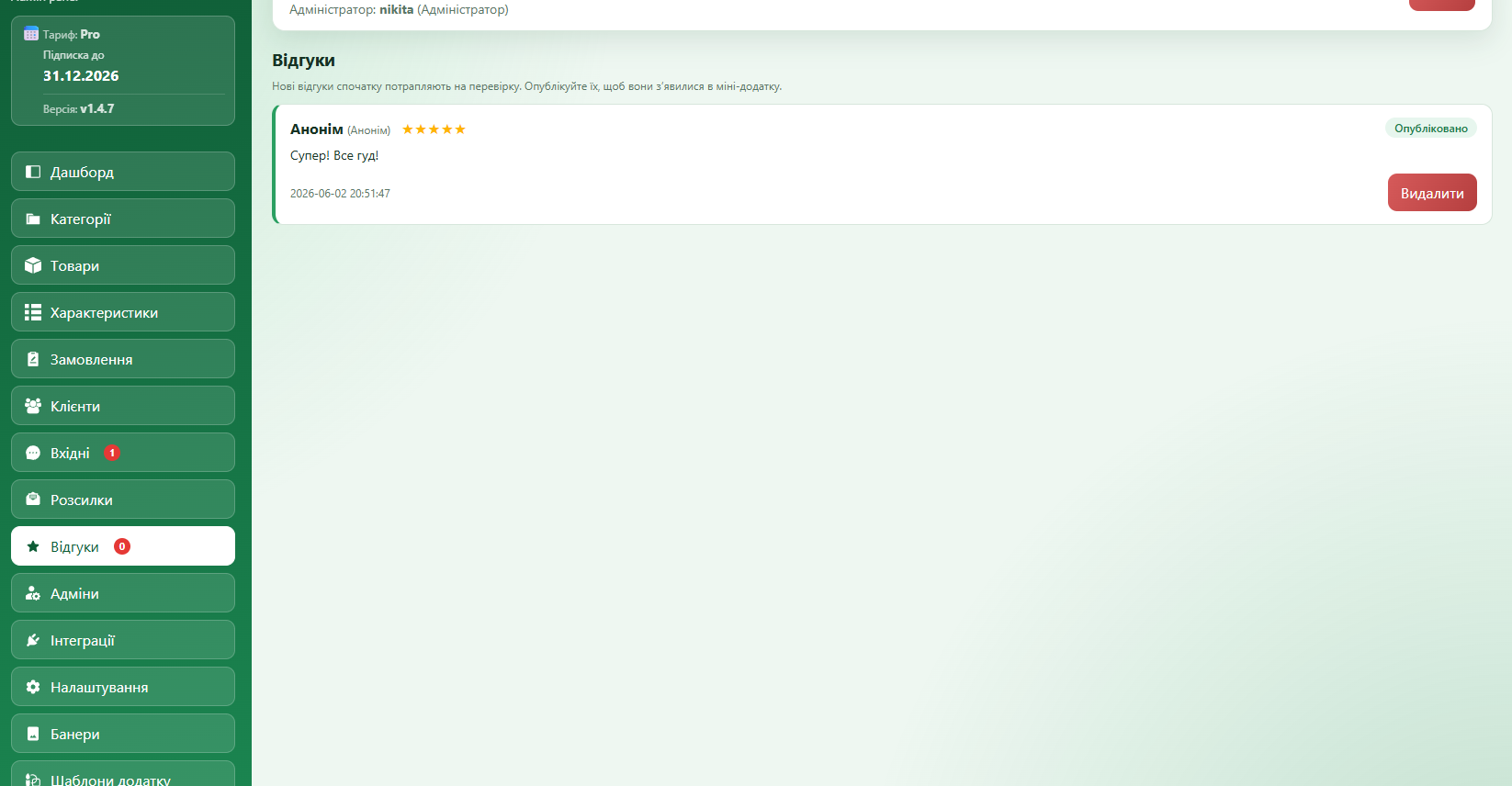This screenshot has width=1512, height=786.
Task: Go to Налаштування
Action: pos(123,687)
